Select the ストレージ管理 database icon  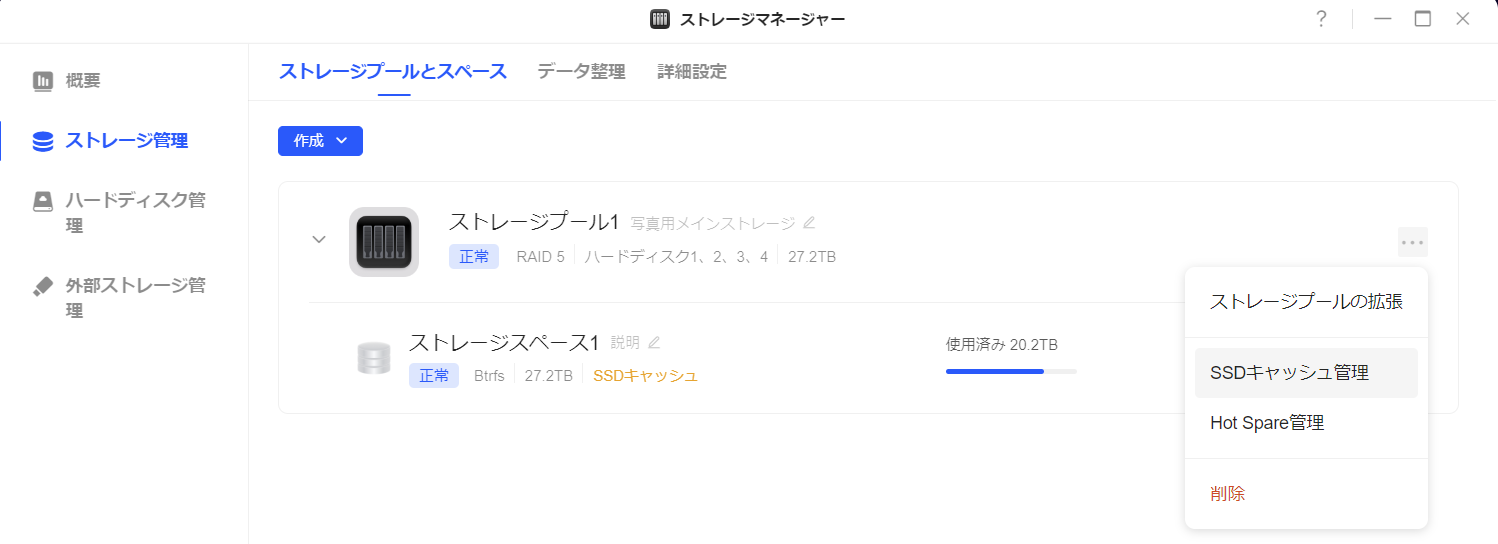tap(42, 141)
